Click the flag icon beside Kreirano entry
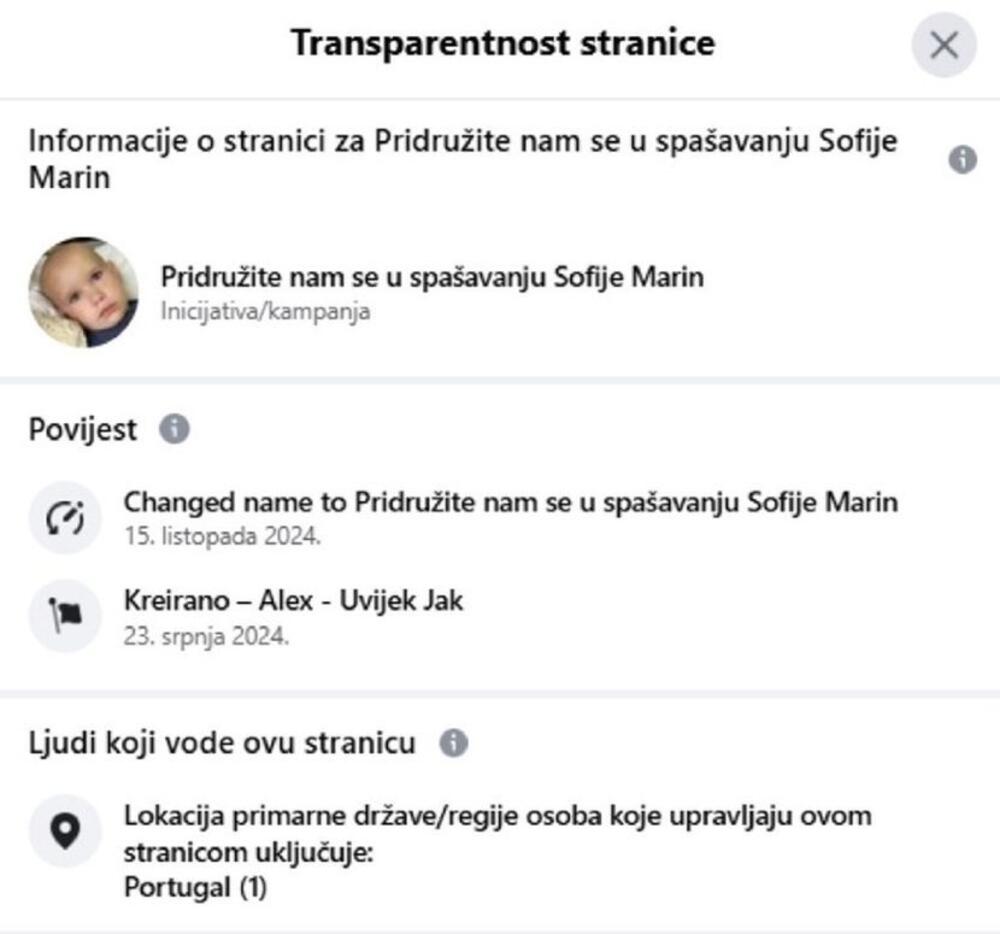 [65, 616]
